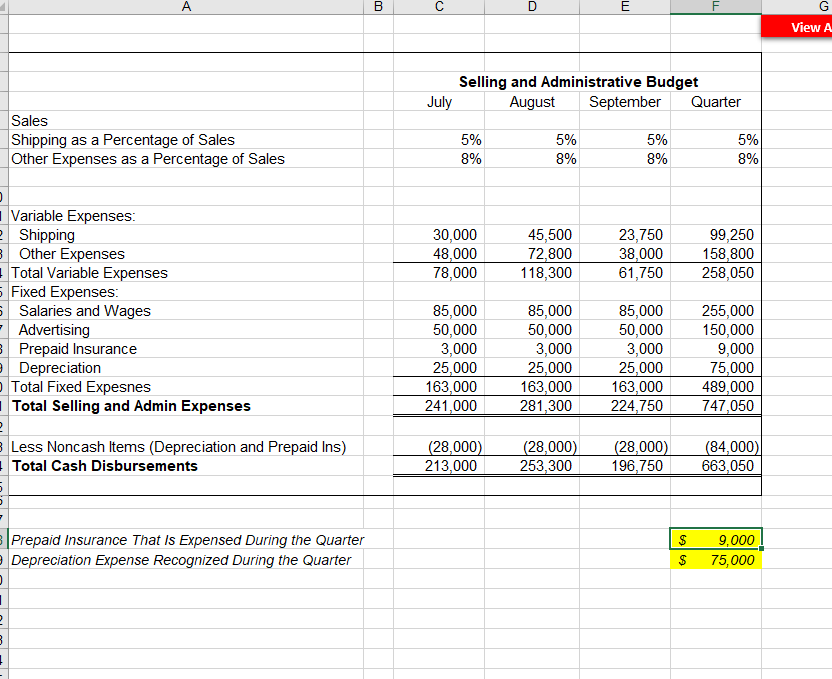The image size is (832, 679).
Task: Select the 747,050 total expenses cell
Action: 716,405
